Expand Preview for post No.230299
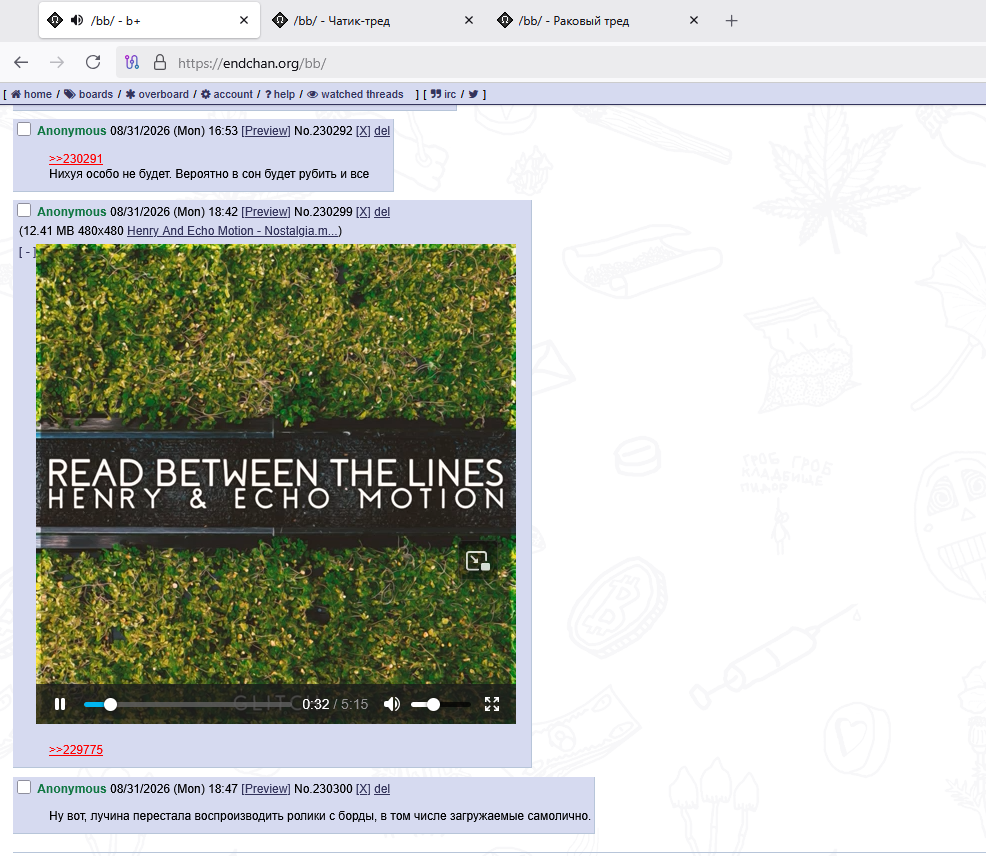The width and height of the screenshot is (986, 856). pyautogui.click(x=266, y=212)
